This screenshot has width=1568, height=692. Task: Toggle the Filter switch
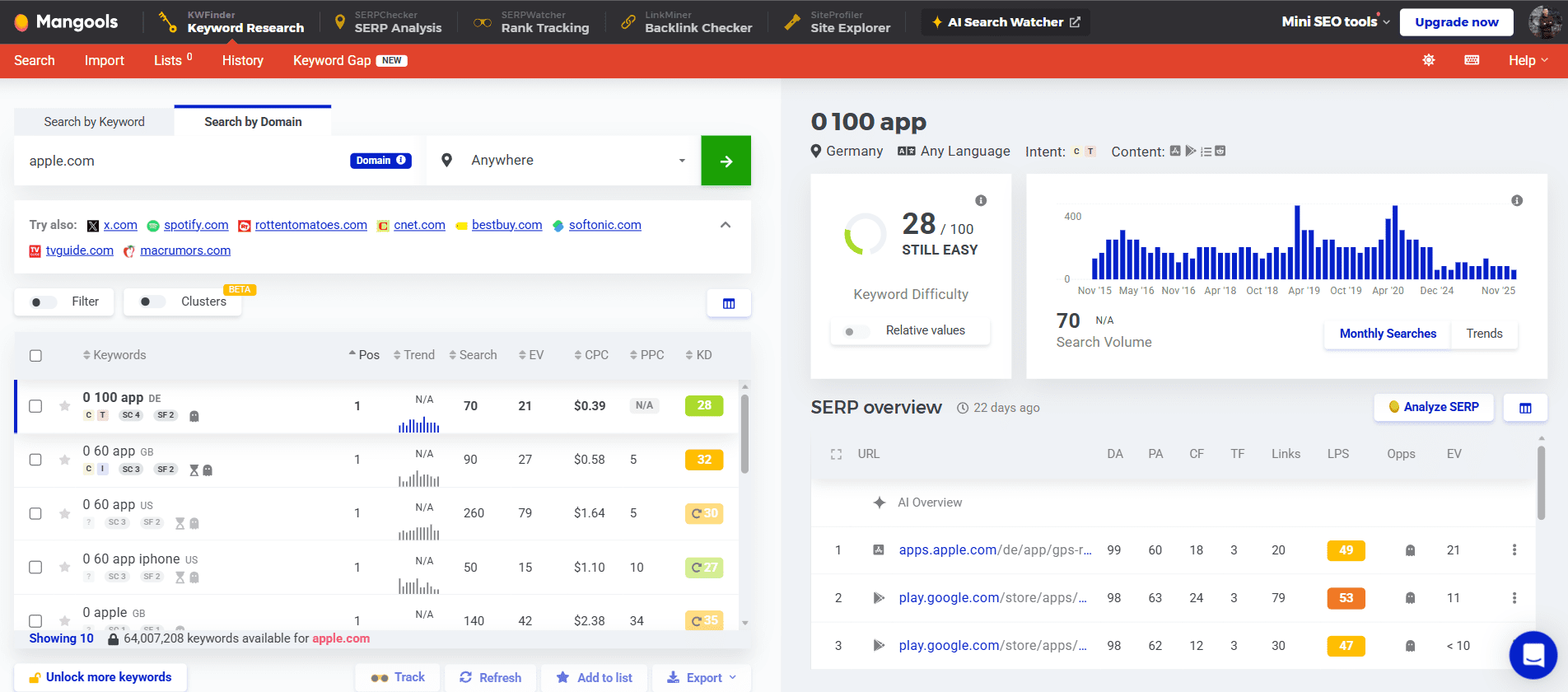tap(43, 302)
